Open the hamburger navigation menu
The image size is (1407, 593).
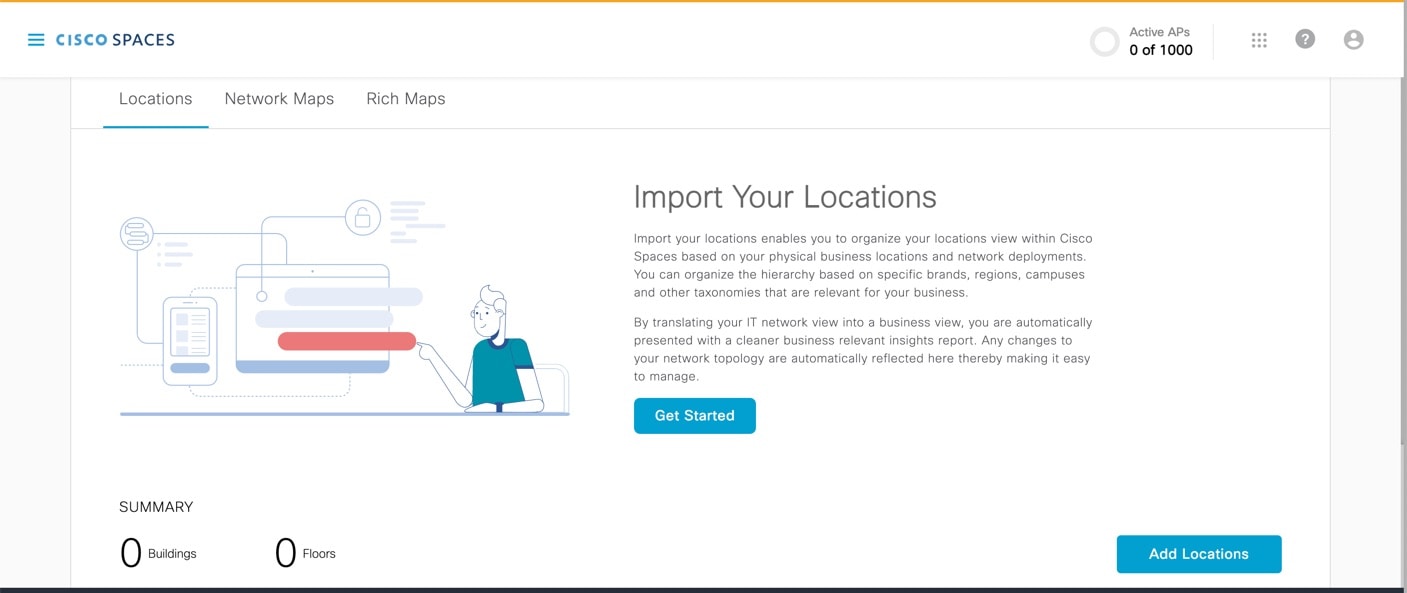(x=36, y=40)
